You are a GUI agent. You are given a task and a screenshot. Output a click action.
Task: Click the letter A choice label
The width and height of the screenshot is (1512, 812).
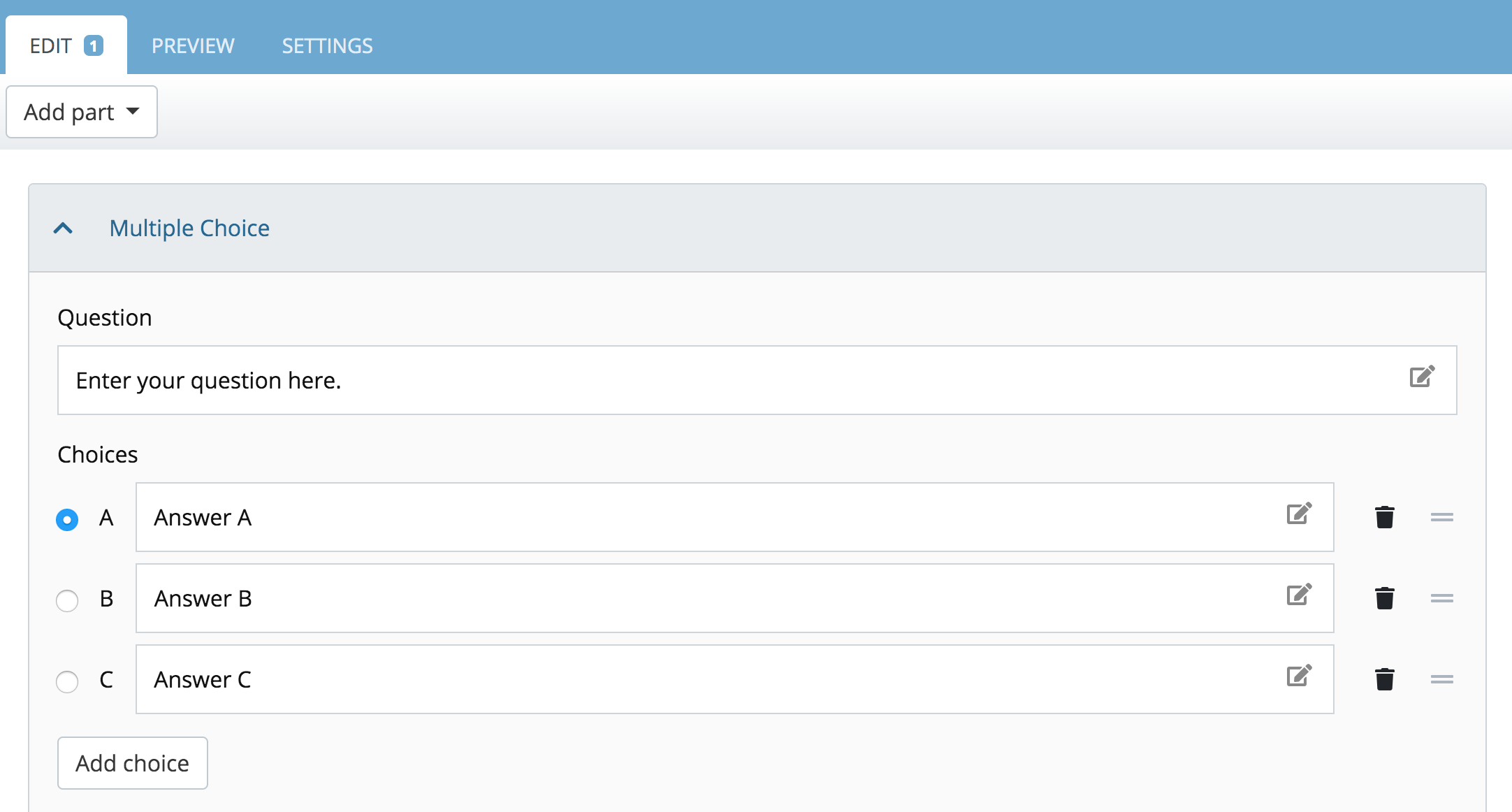(x=106, y=518)
